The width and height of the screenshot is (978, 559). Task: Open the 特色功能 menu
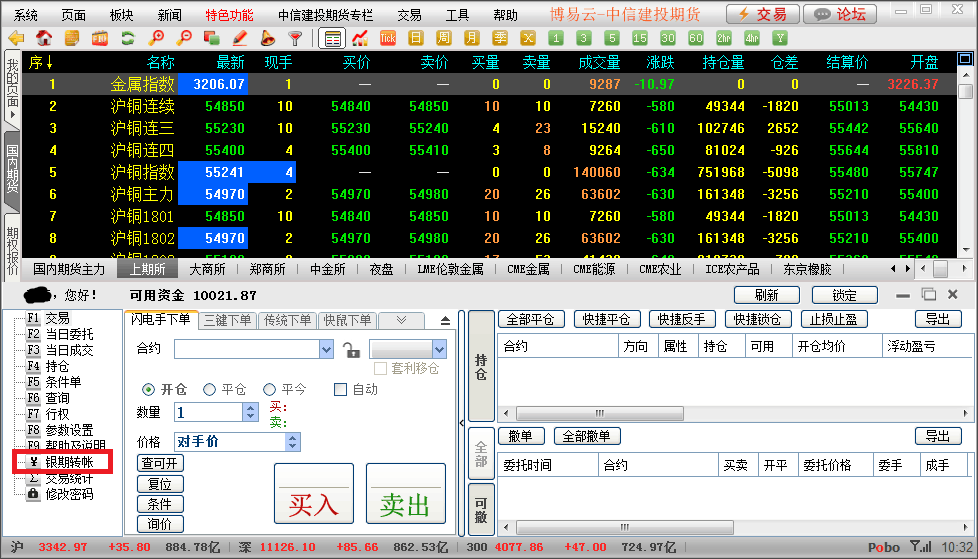[229, 15]
